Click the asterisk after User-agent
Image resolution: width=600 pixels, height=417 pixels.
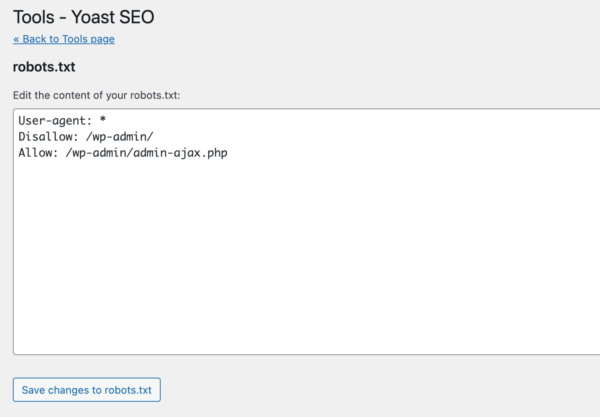click(x=103, y=121)
